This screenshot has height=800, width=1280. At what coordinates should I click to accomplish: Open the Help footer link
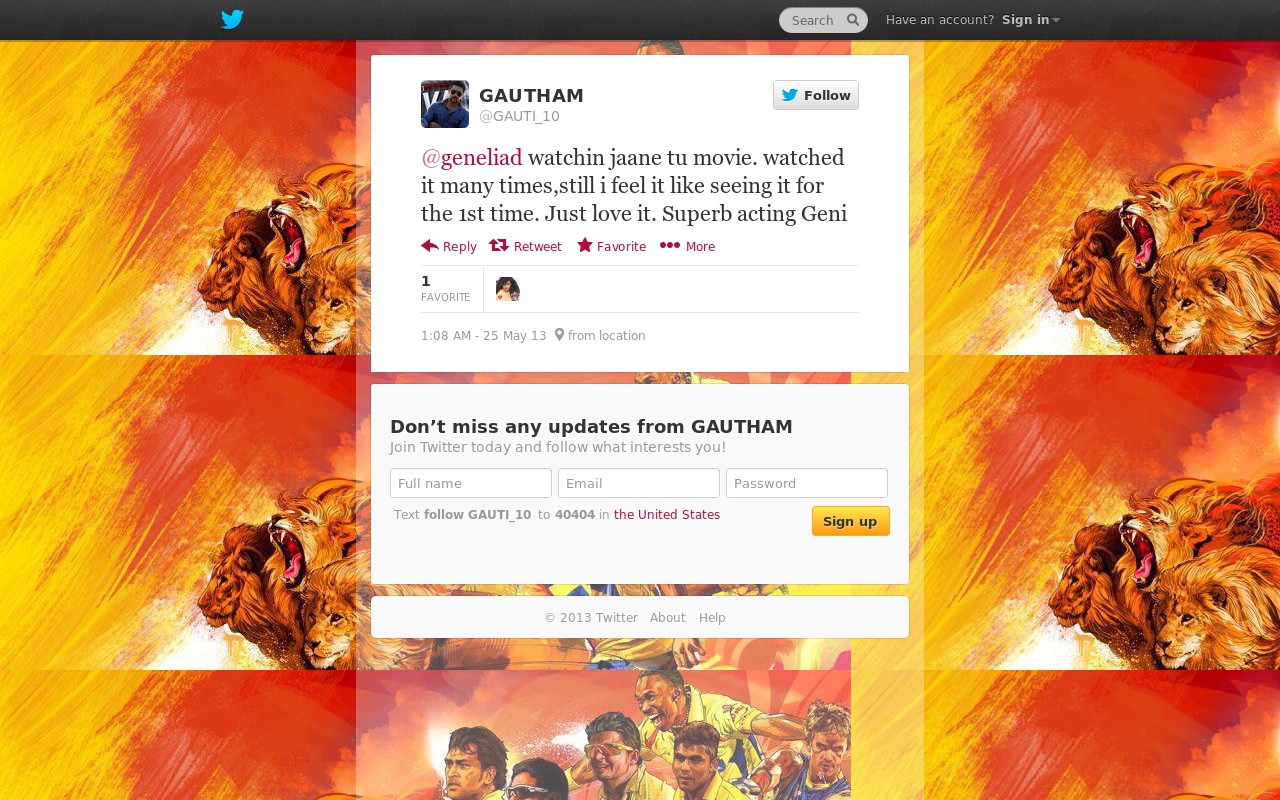pyautogui.click(x=712, y=618)
